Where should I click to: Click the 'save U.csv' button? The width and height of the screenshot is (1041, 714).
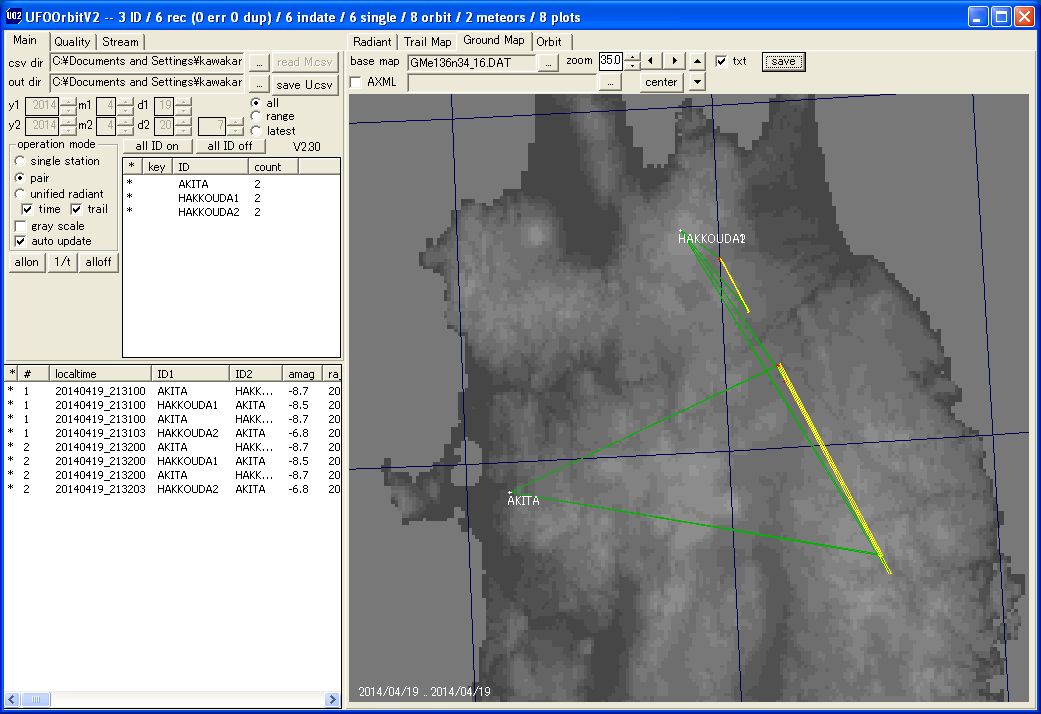click(x=304, y=84)
